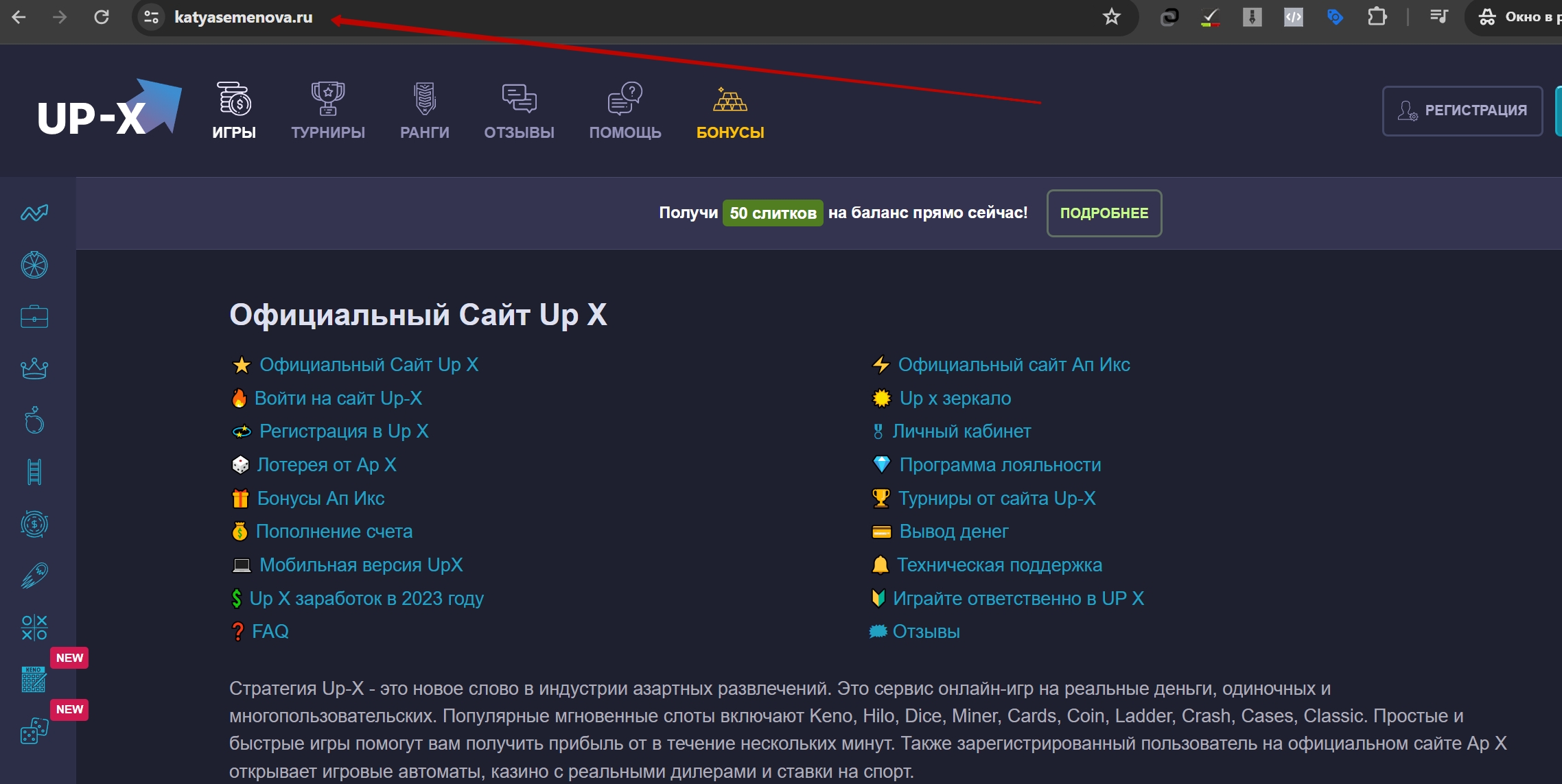Click the crown icon in sidebar

point(34,369)
